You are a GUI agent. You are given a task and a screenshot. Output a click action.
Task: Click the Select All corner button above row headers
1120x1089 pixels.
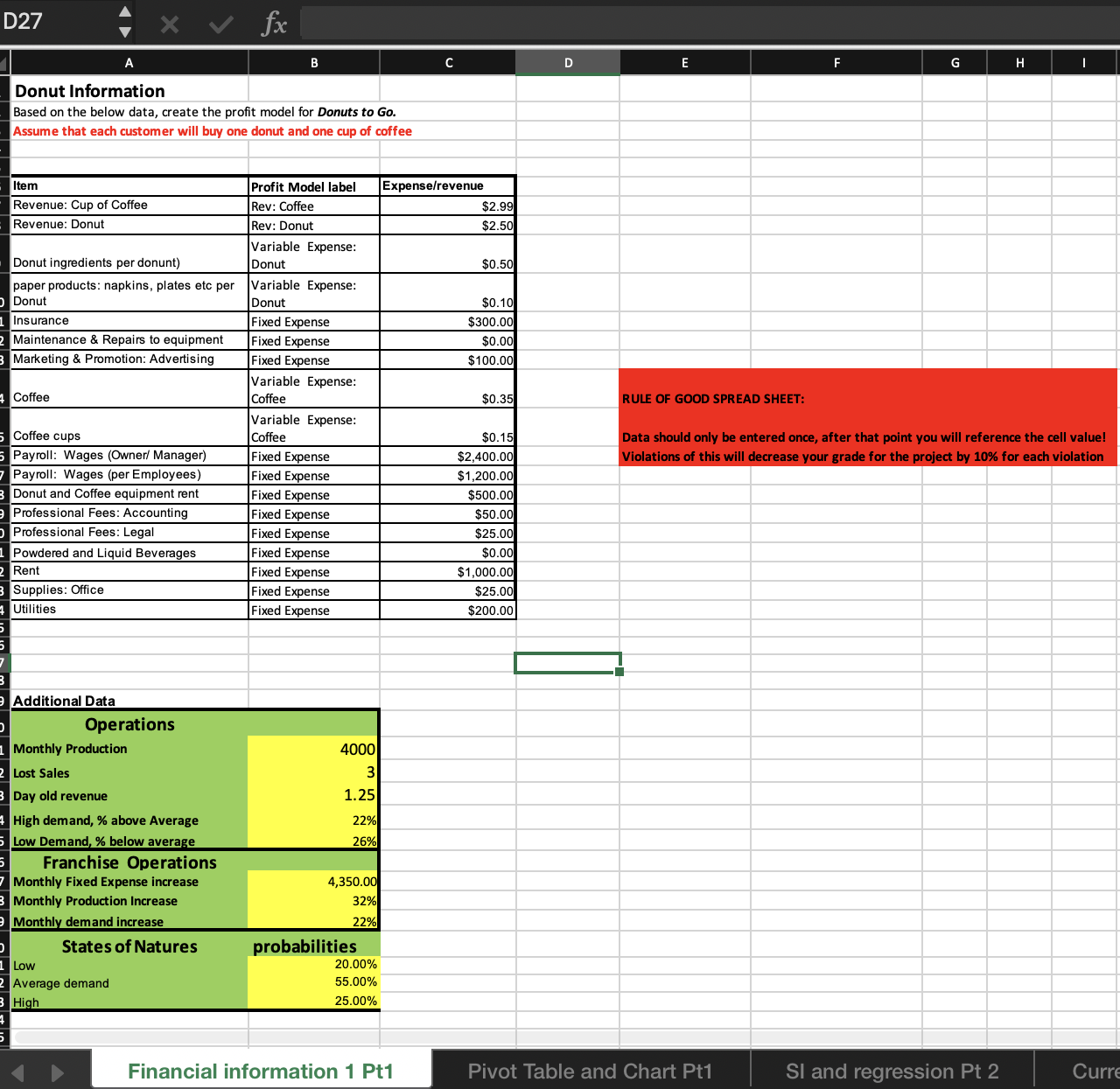pyautogui.click(x=3, y=62)
